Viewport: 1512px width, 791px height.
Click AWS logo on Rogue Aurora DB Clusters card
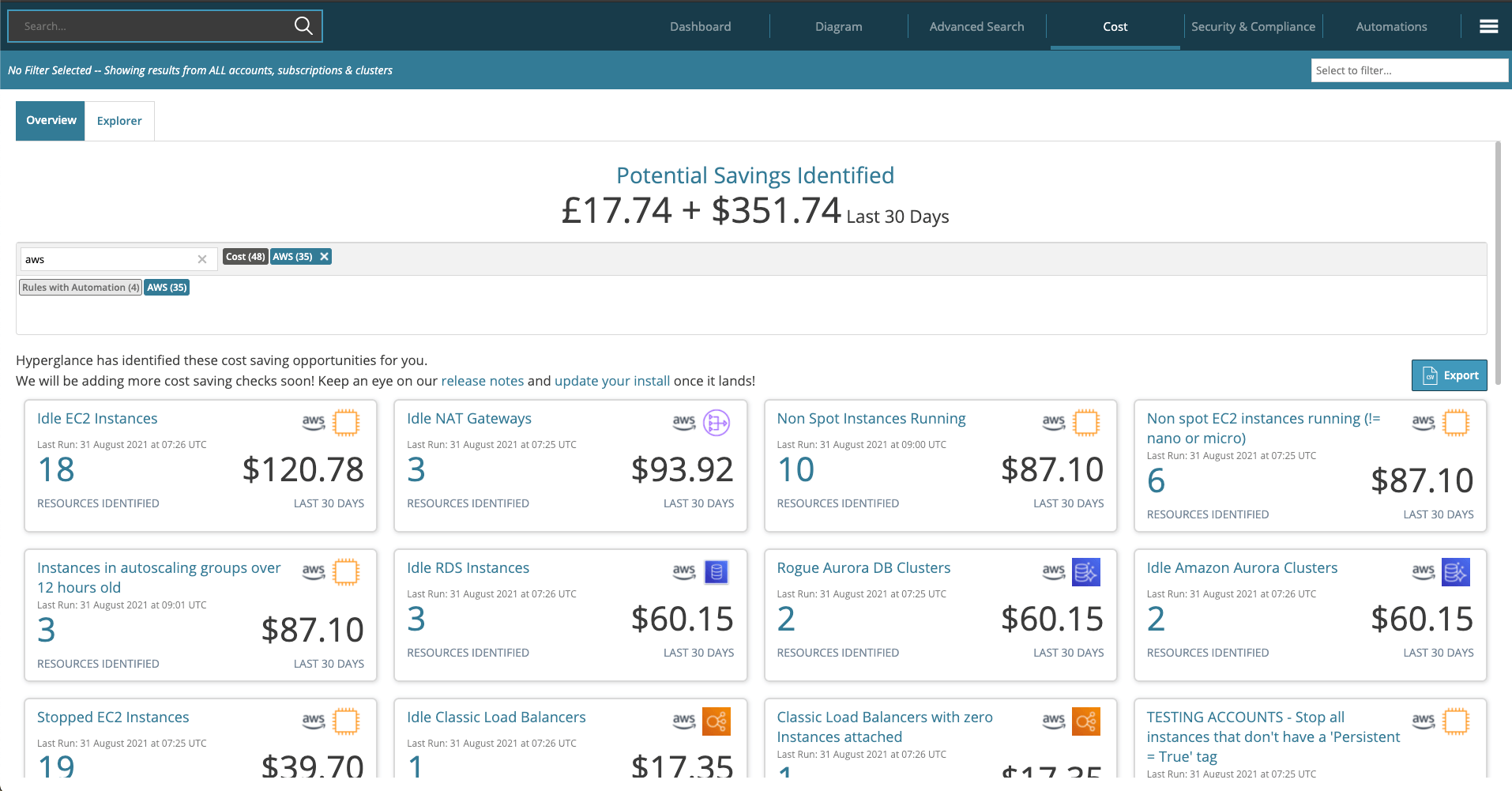(1054, 572)
